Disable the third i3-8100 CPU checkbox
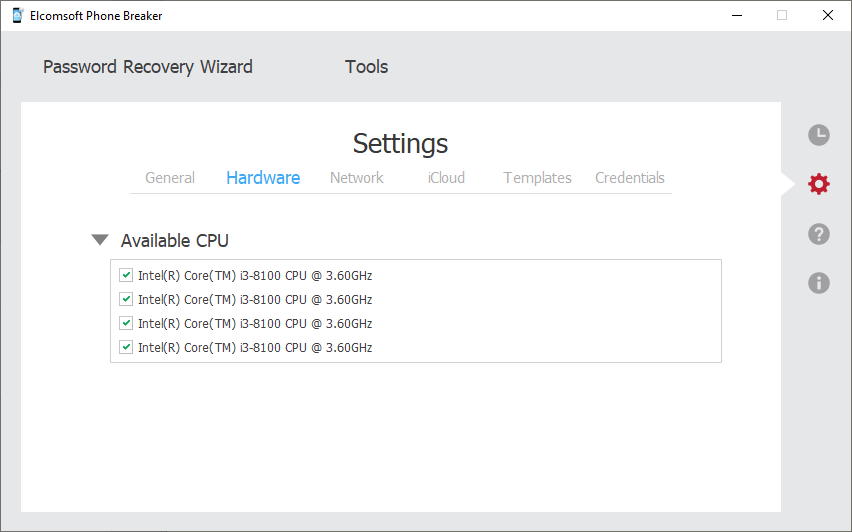 [126, 323]
